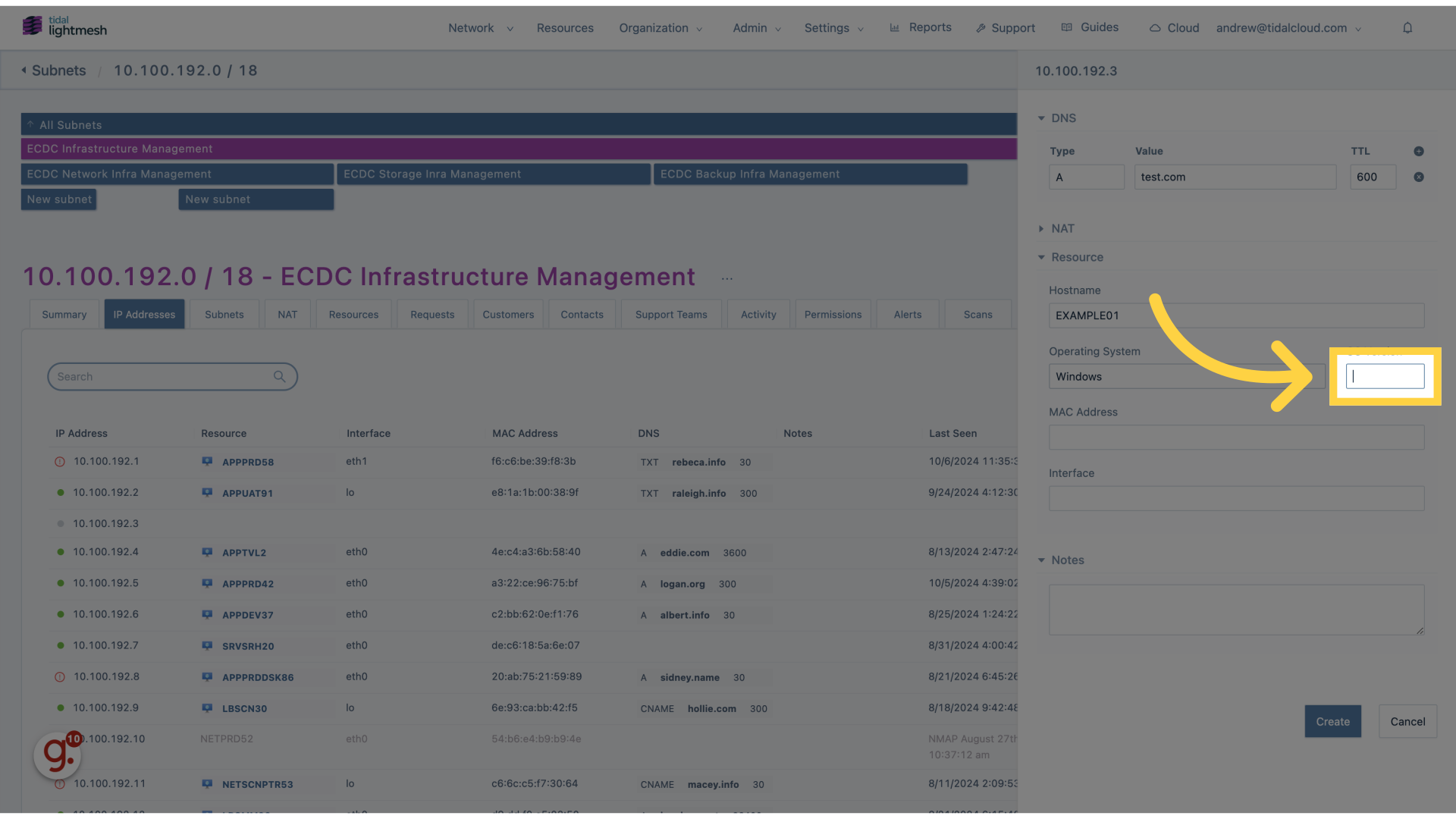Open the APPPRD58 resource link
Image resolution: width=1456 pixels, height=819 pixels.
(248, 462)
